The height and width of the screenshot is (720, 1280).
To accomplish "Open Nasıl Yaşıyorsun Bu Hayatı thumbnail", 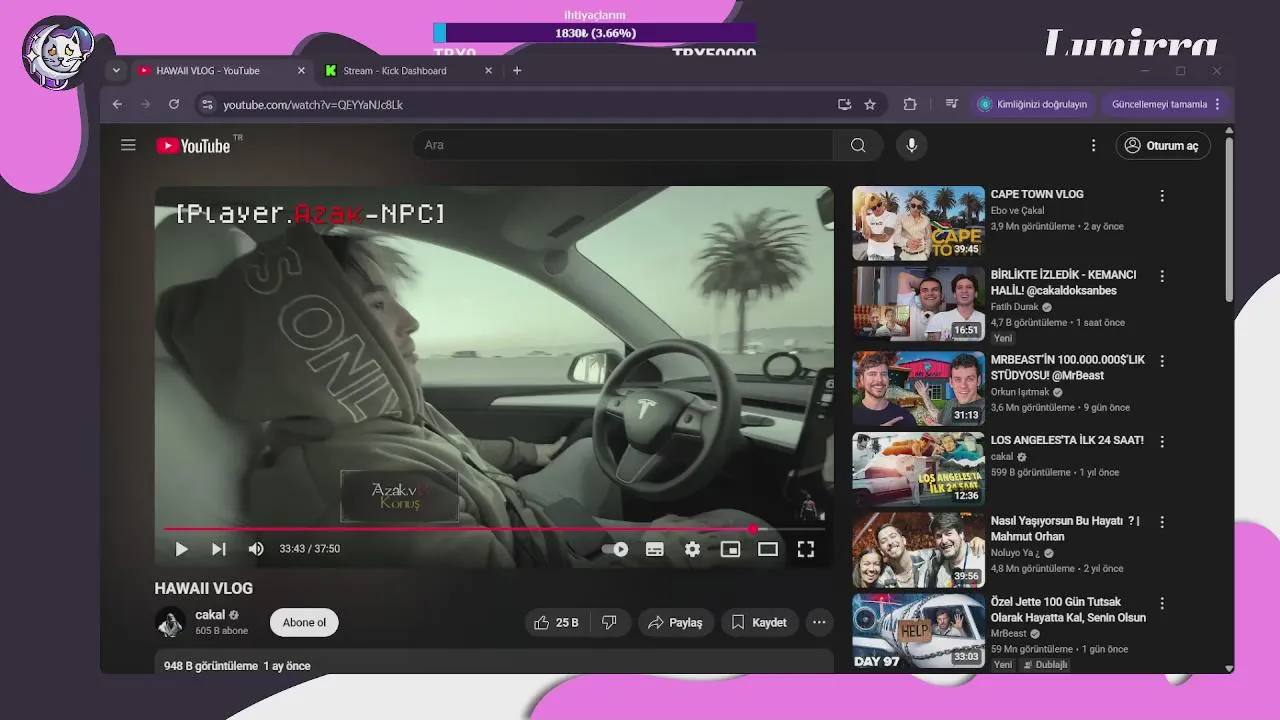I will click(x=918, y=550).
